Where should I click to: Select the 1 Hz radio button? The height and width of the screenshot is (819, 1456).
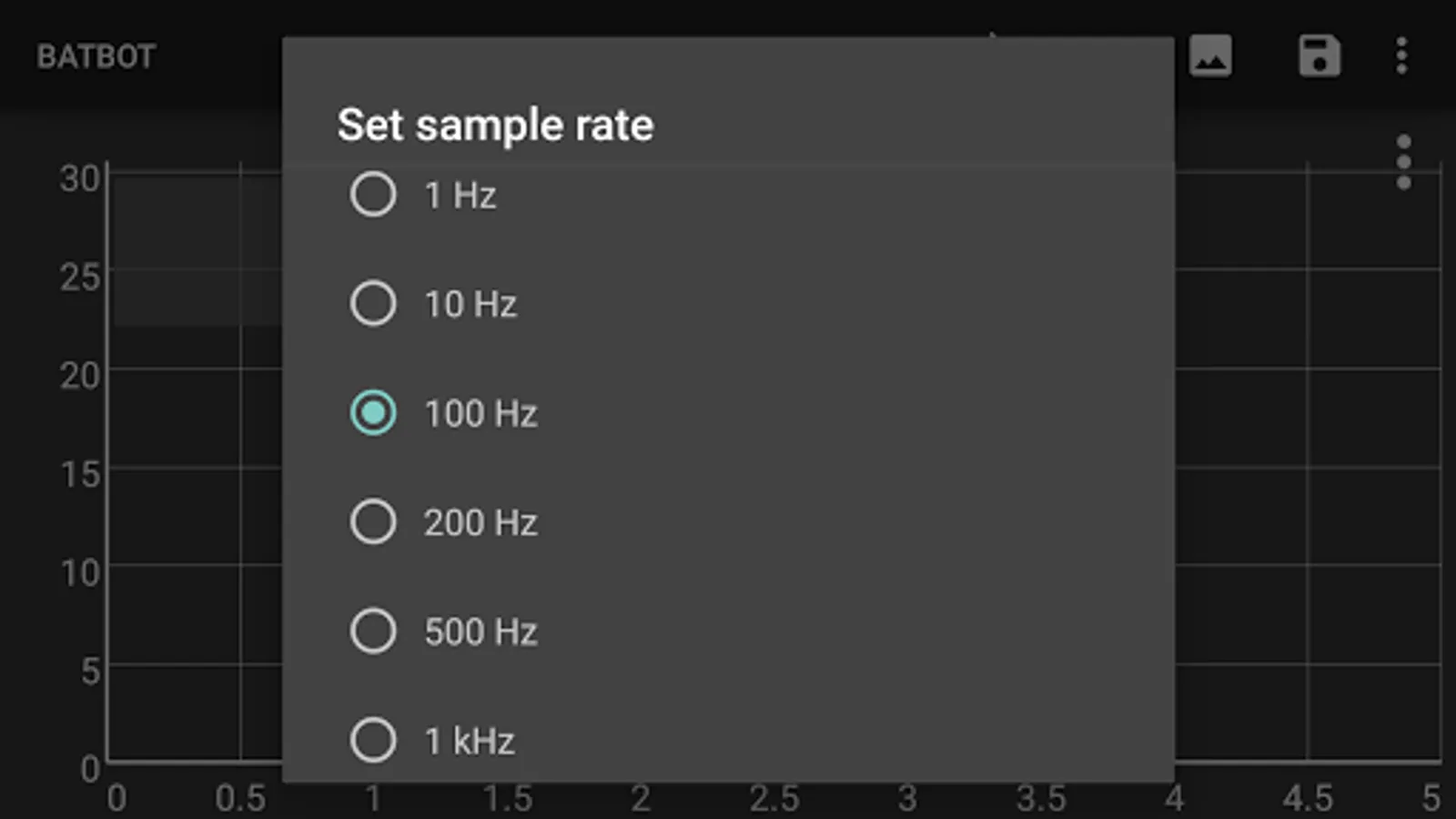click(373, 194)
